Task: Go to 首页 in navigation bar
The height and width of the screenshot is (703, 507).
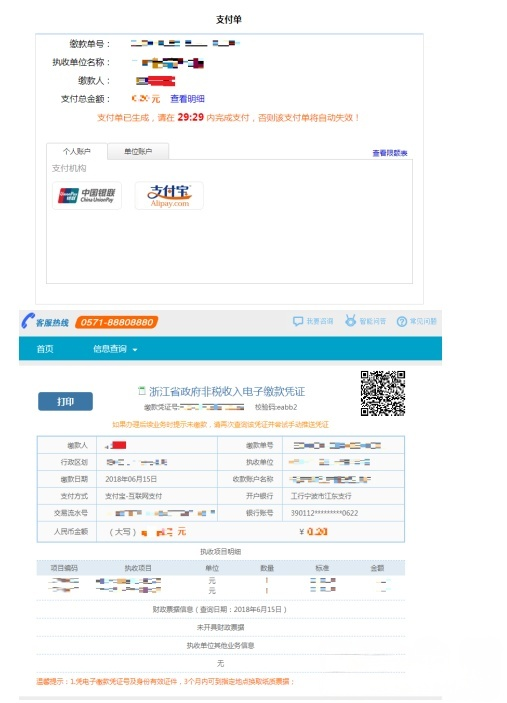Action: pyautogui.click(x=45, y=349)
